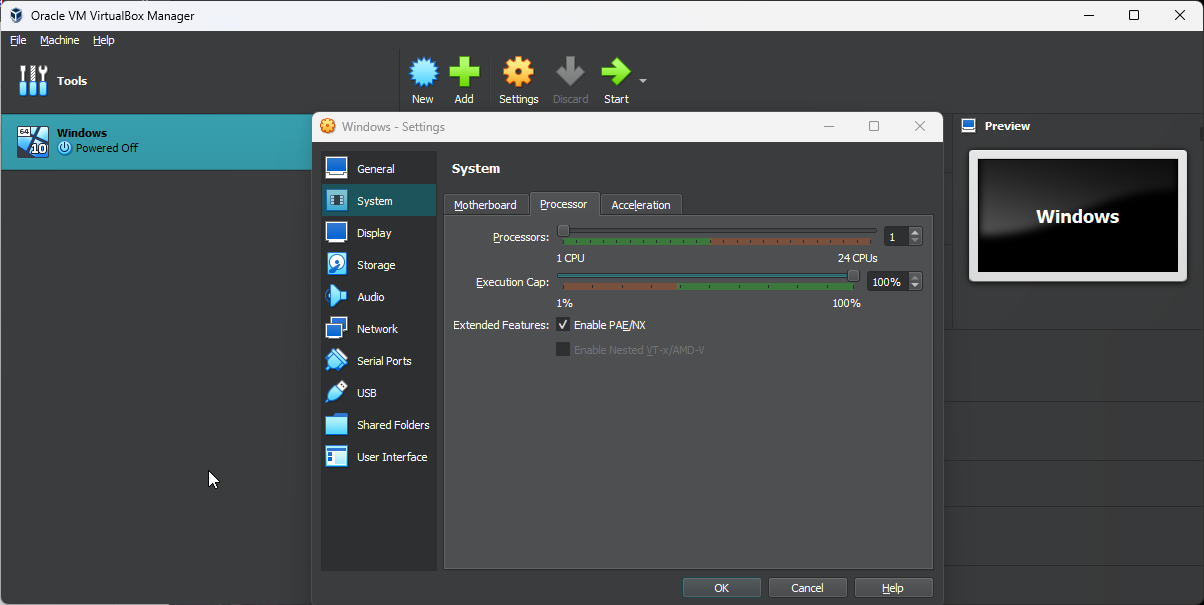Click the Discard toolbar icon

tap(570, 72)
